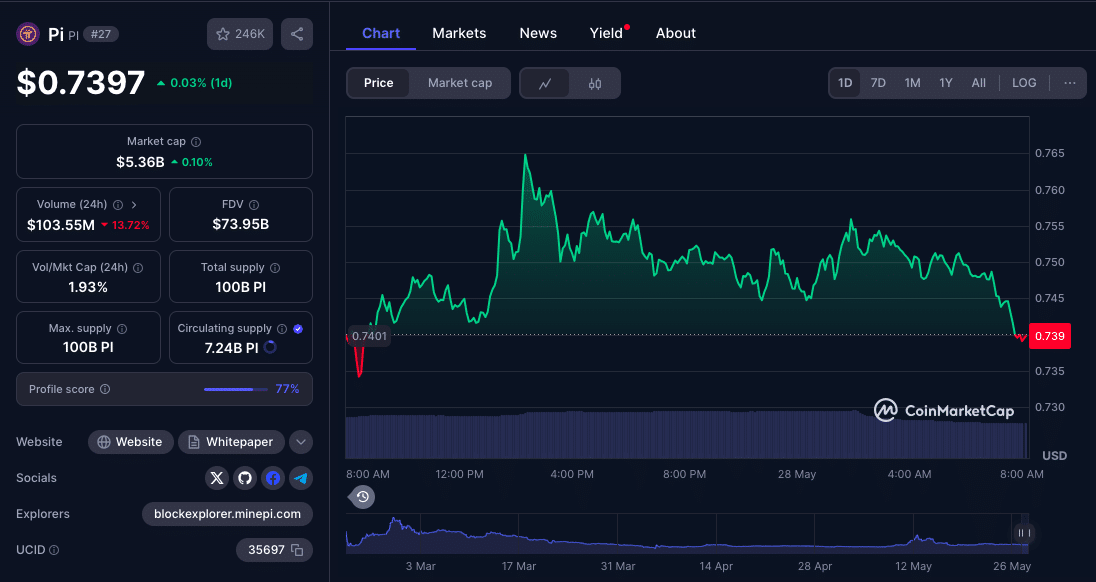Viewport: 1096px width, 582px height.
Task: Click the red 0.739 current price label
Action: click(1050, 336)
